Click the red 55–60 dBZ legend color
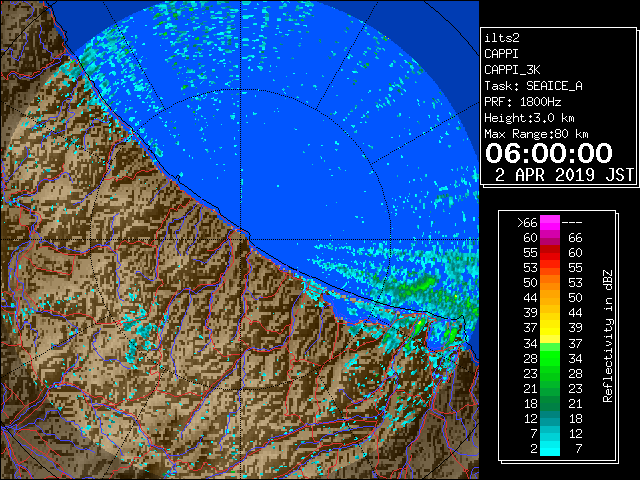The height and width of the screenshot is (480, 640). point(550,253)
